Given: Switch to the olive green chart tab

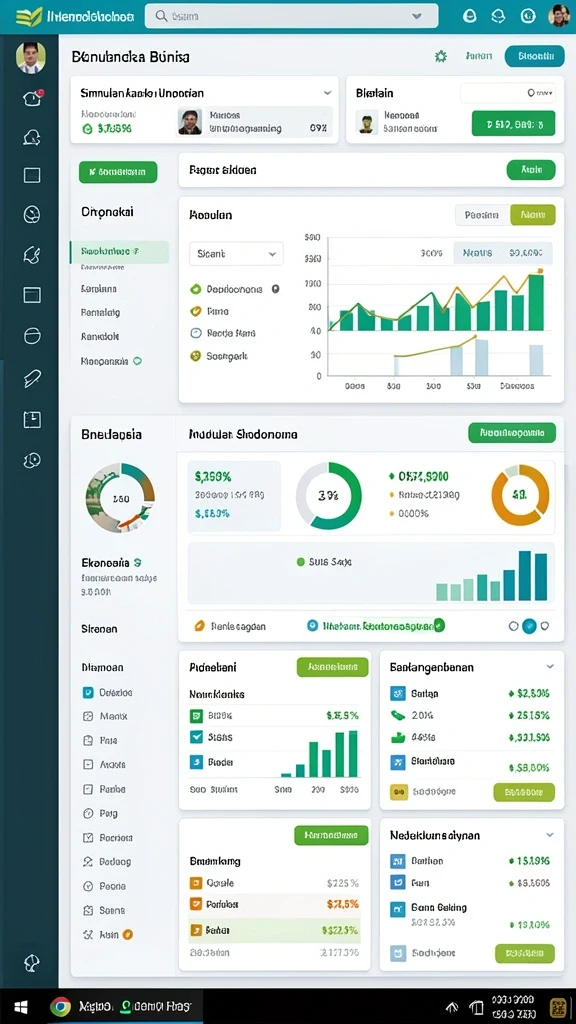Looking at the screenshot, I should point(532,214).
